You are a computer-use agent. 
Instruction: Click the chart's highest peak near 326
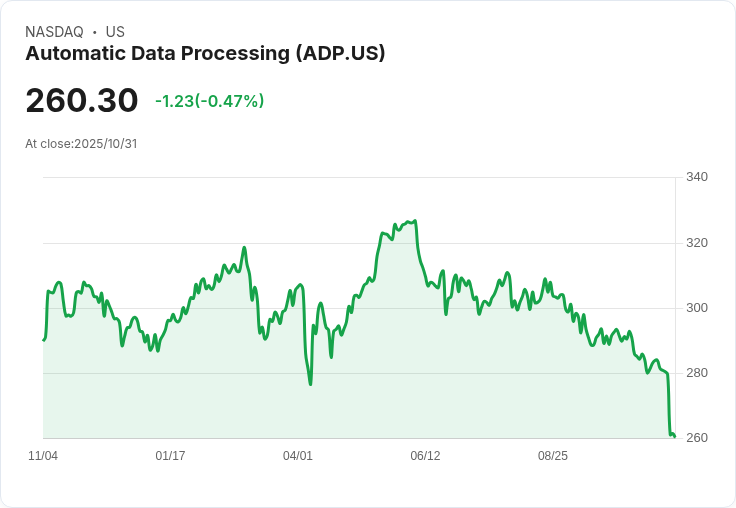414,221
